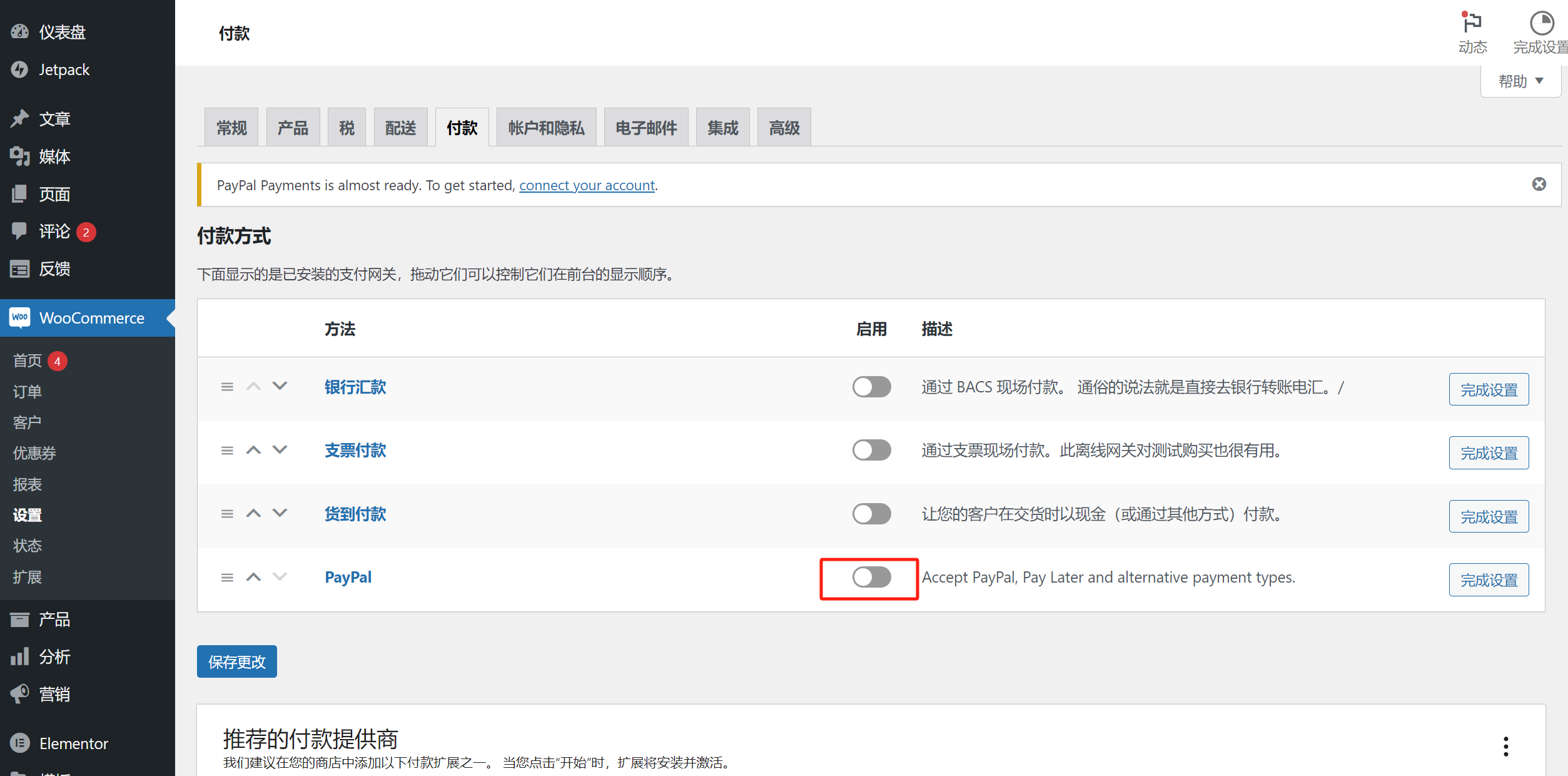The width and height of the screenshot is (1568, 776).
Task: Toggle 货到付款 on
Action: click(871, 514)
